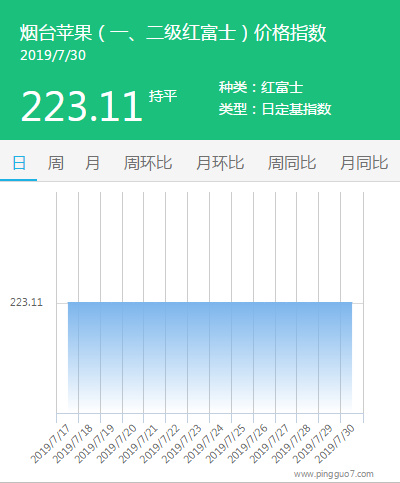
Task: Click the 种类：红富士 label
Action: point(261,88)
